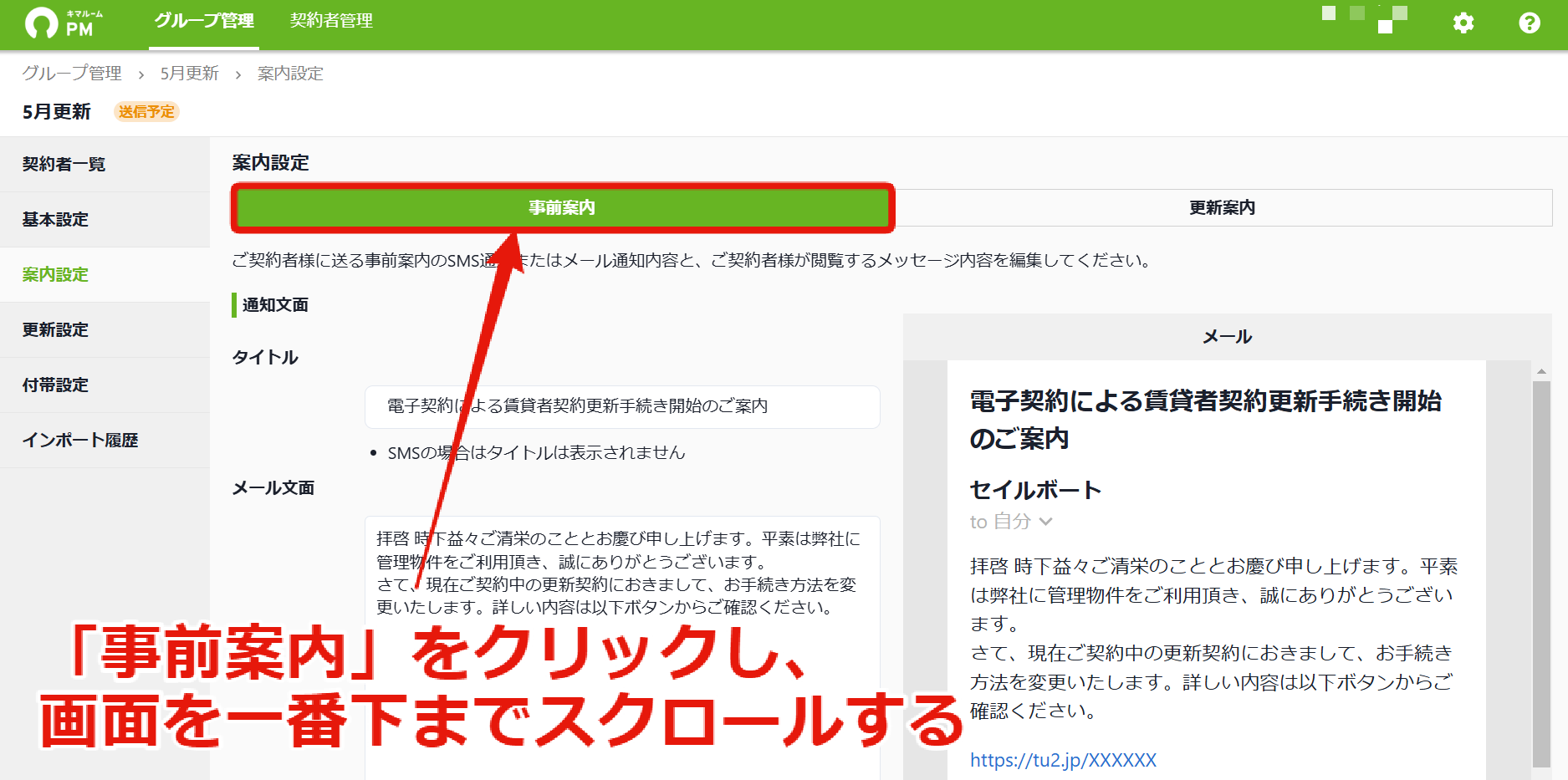Click 案内設定 breadcrumb item
The height and width of the screenshot is (780, 1568).
pyautogui.click(x=290, y=74)
